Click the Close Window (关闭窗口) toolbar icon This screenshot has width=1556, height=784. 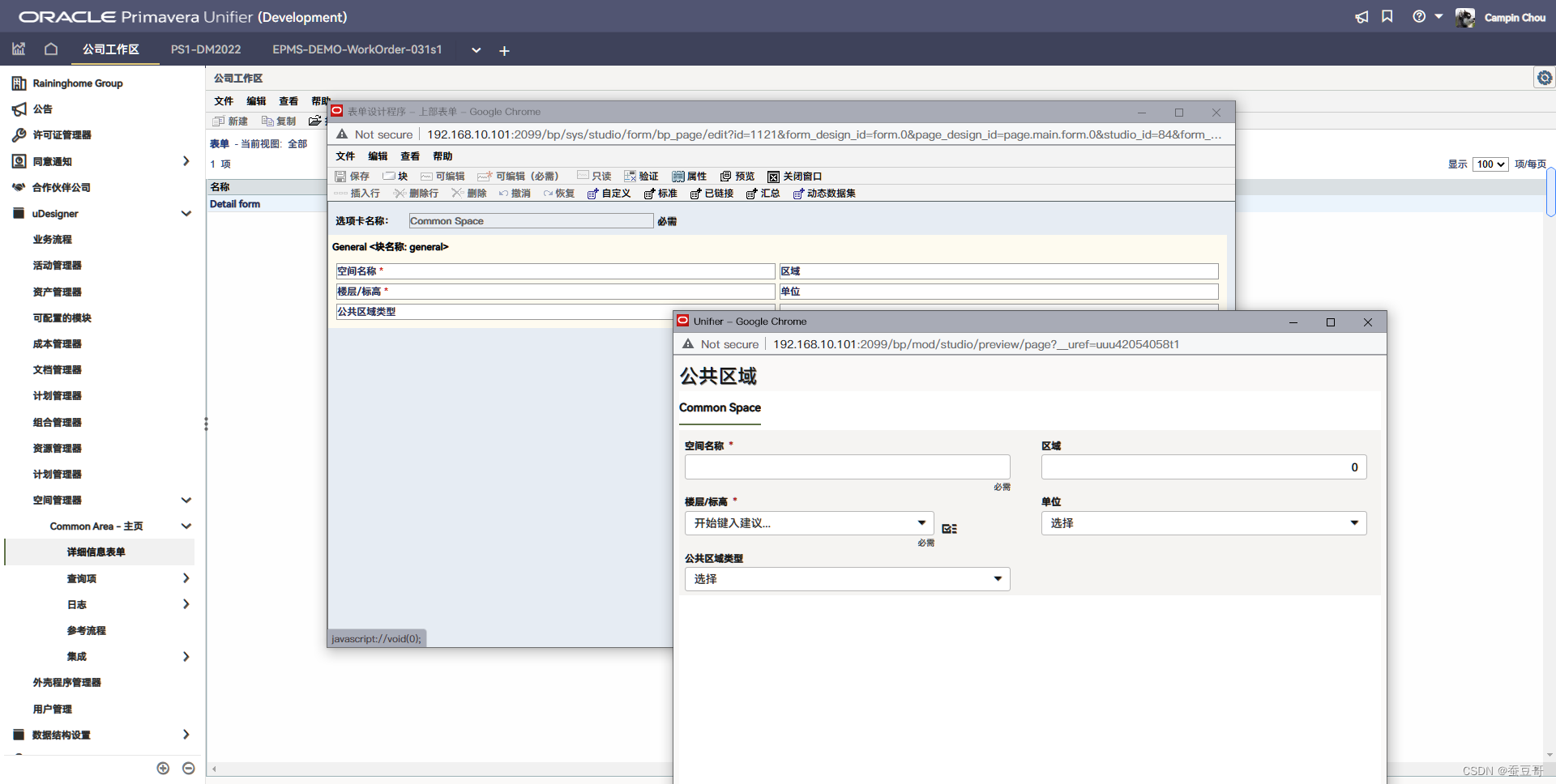pyautogui.click(x=773, y=177)
